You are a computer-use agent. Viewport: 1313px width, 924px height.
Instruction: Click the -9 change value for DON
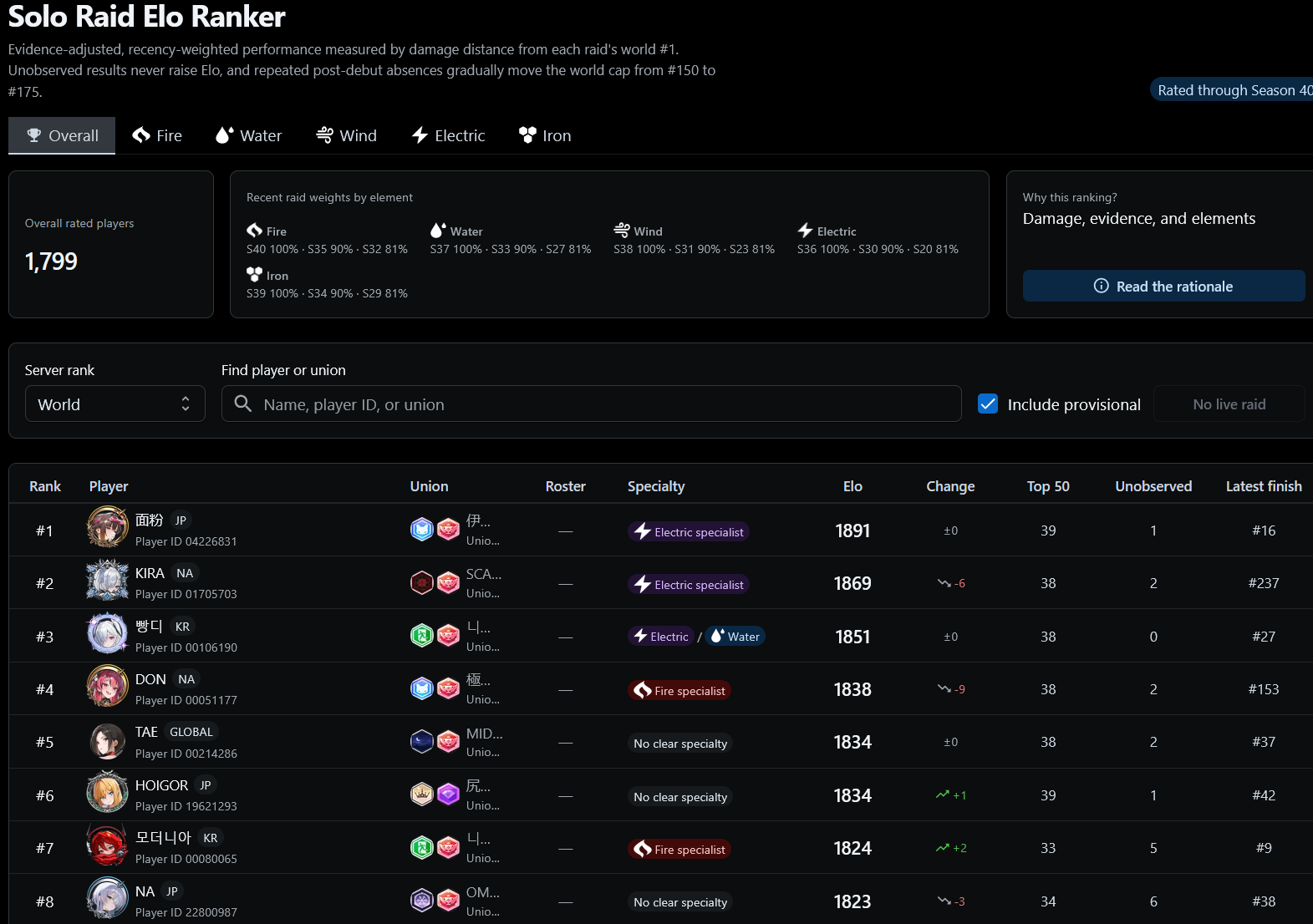pos(959,689)
